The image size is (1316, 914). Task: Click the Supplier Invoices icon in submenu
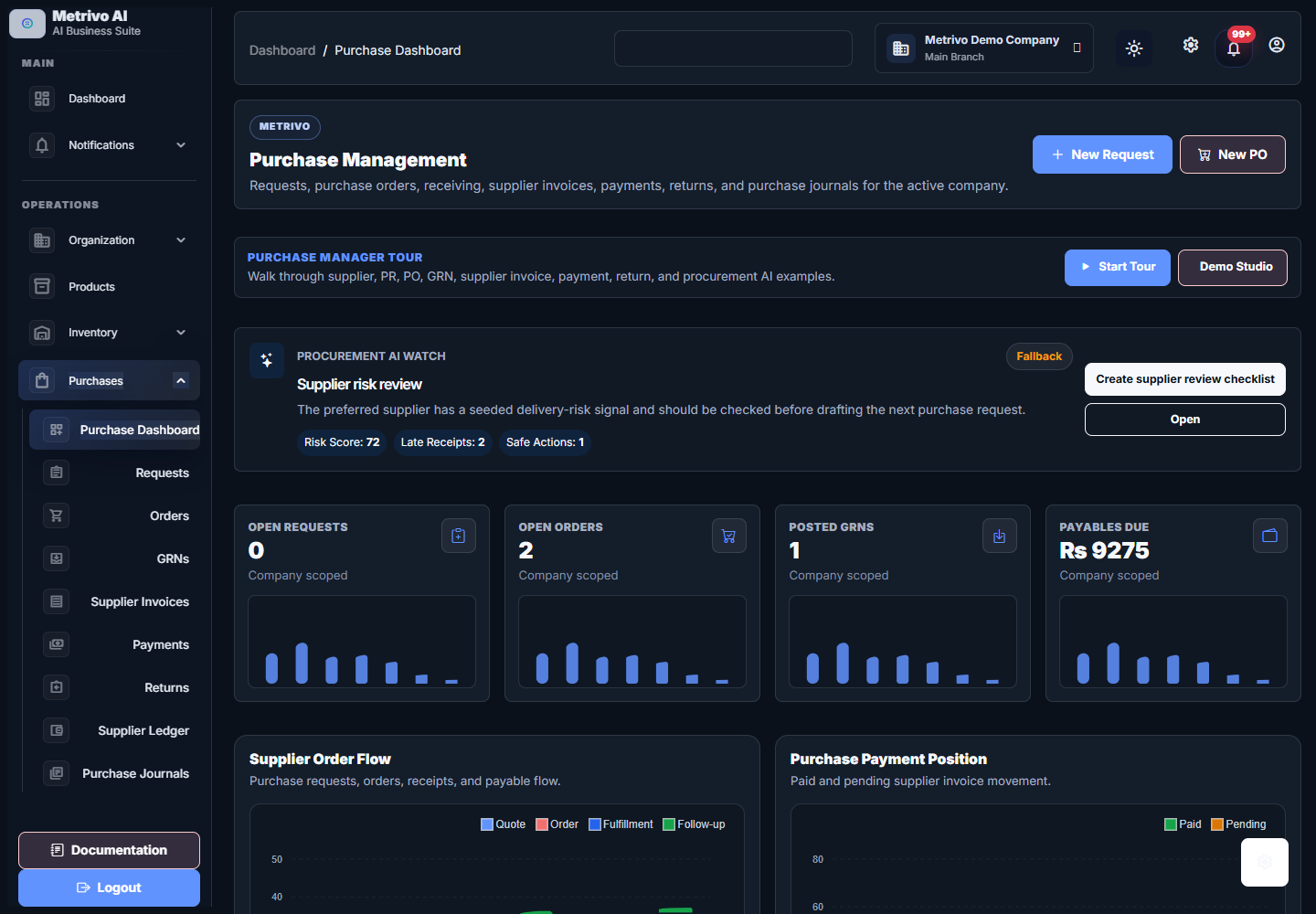[57, 601]
